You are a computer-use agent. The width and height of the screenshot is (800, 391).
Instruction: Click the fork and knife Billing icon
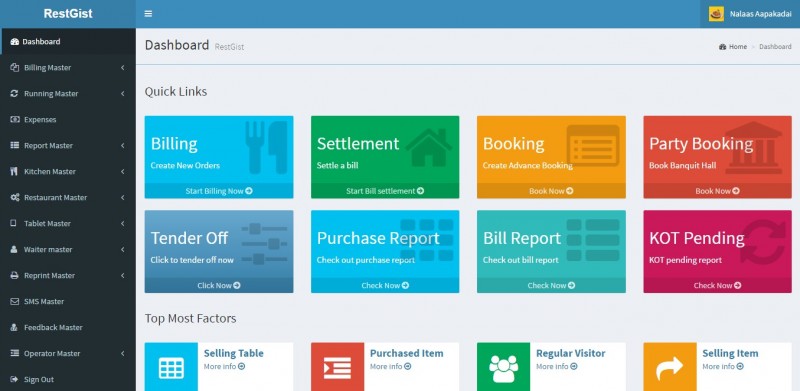pos(266,147)
